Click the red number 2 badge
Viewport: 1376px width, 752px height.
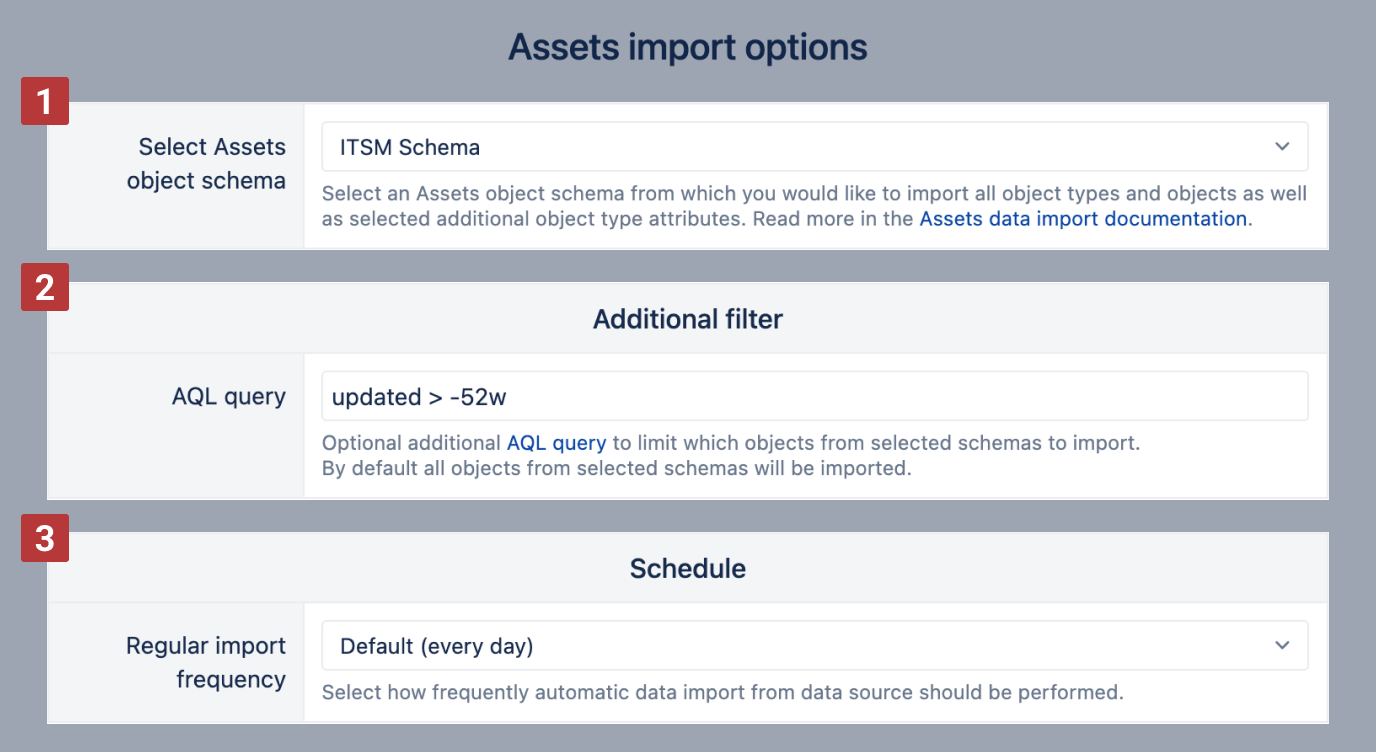pos(45,288)
